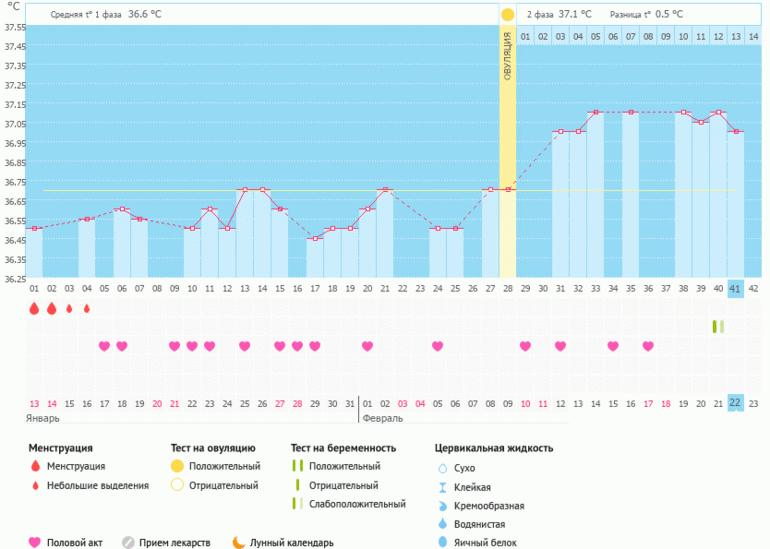Image resolution: width=770 pixels, height=549 pixels.
Task: Click the Половой акт heart legend icon
Action: pyautogui.click(x=35, y=542)
